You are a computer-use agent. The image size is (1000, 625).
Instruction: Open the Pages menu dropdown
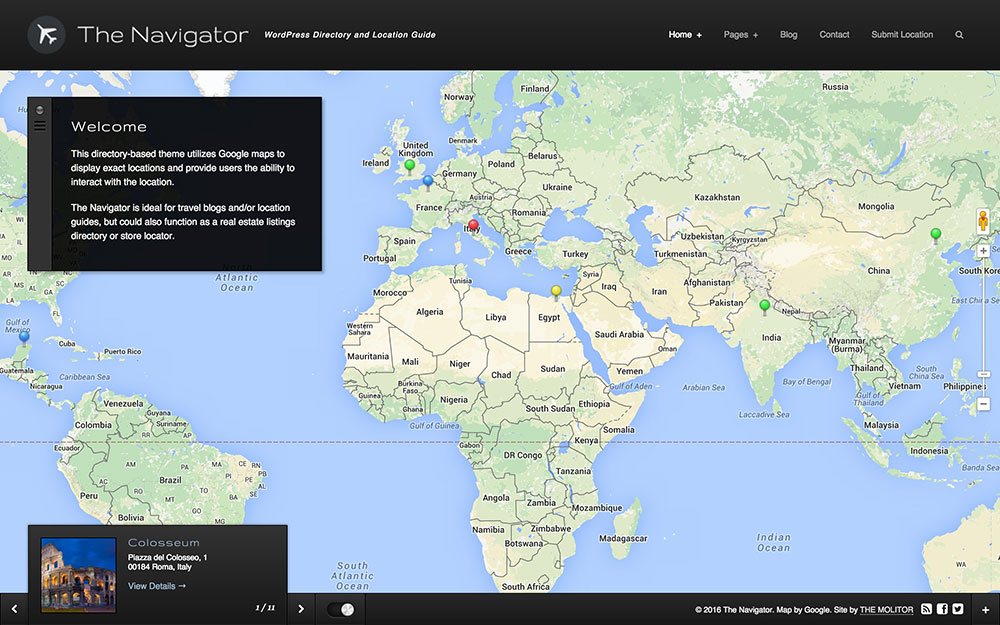[740, 34]
